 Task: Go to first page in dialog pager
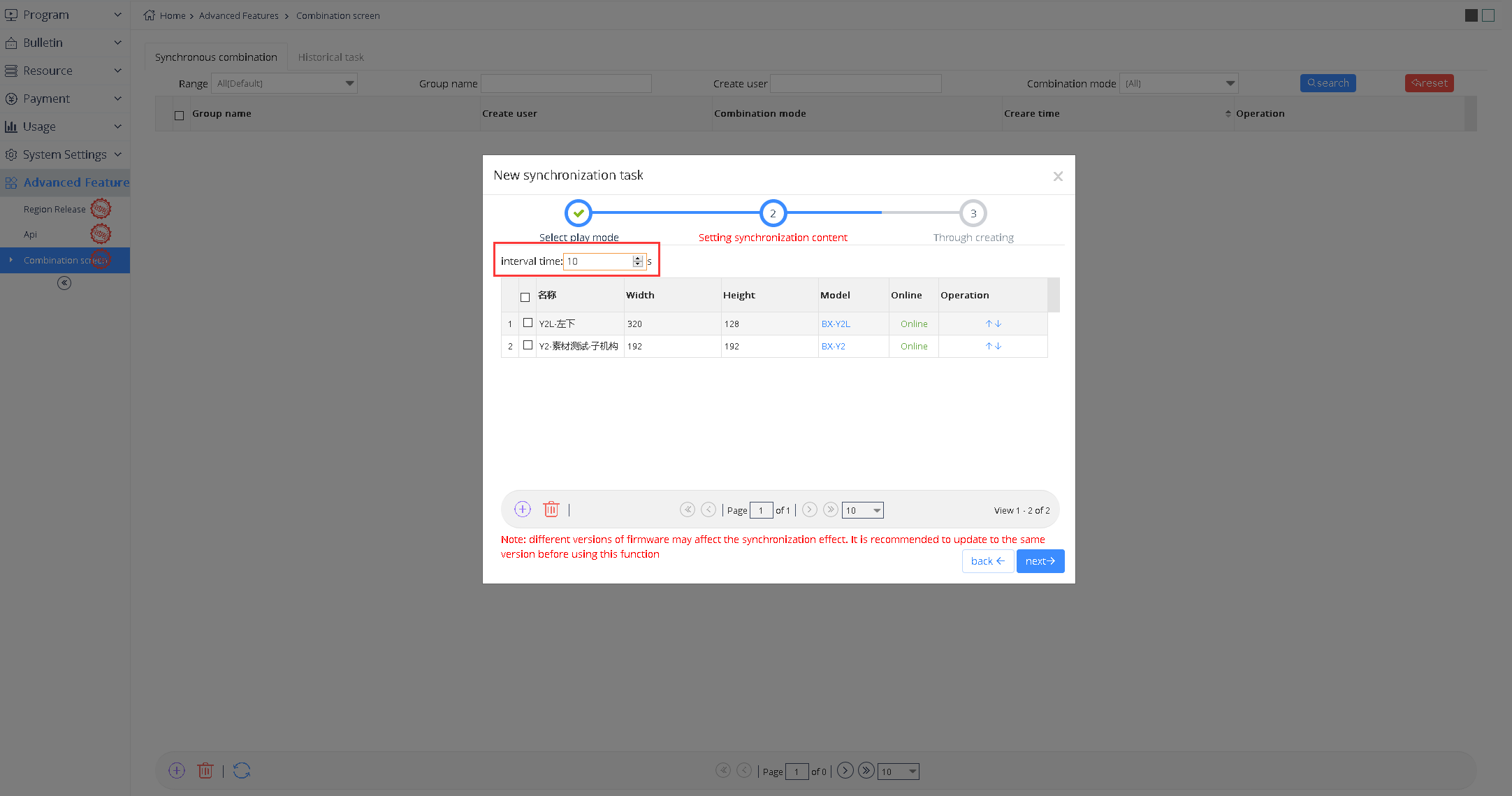[688, 509]
